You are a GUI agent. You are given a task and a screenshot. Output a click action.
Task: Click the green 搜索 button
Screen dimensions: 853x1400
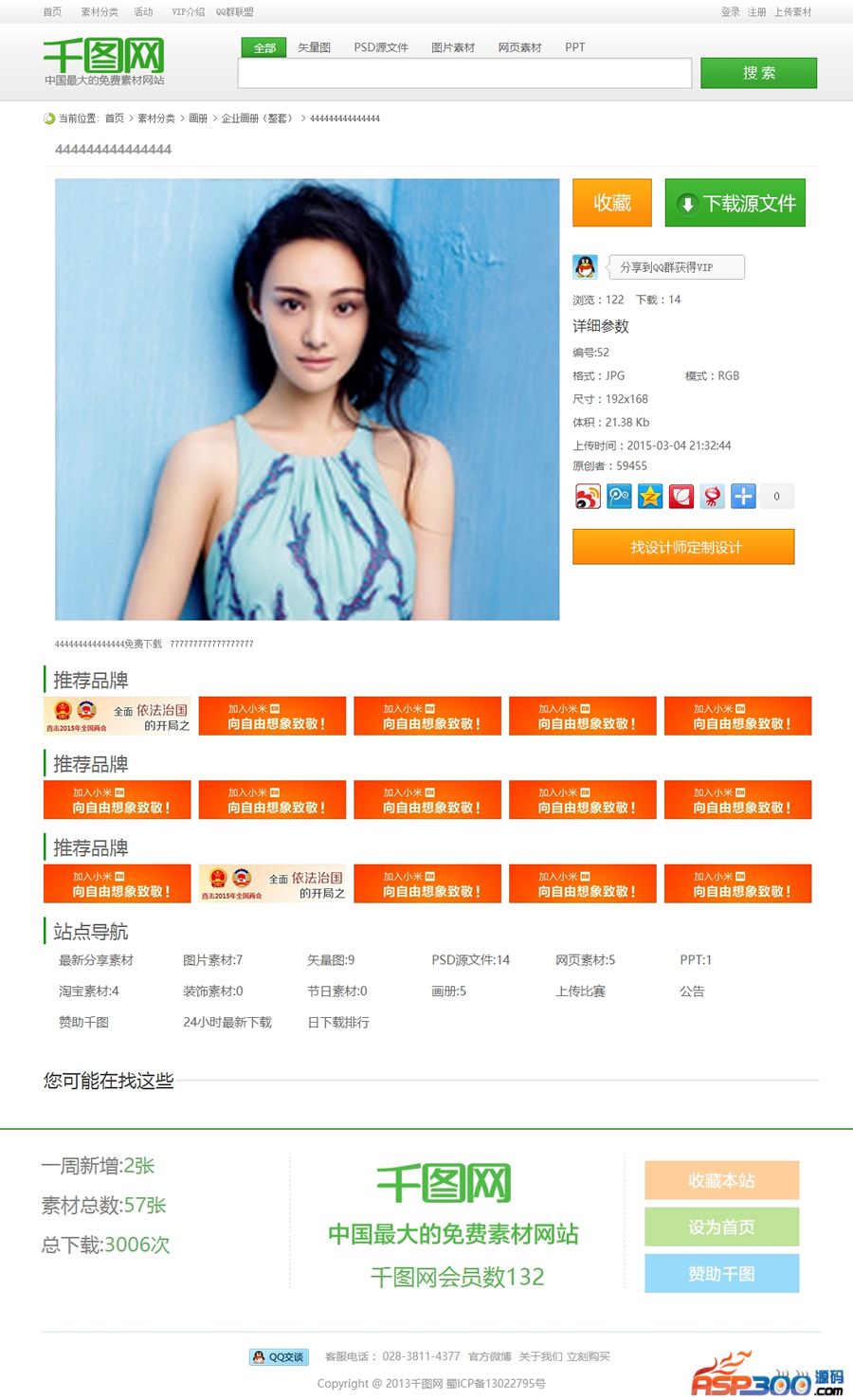point(758,73)
